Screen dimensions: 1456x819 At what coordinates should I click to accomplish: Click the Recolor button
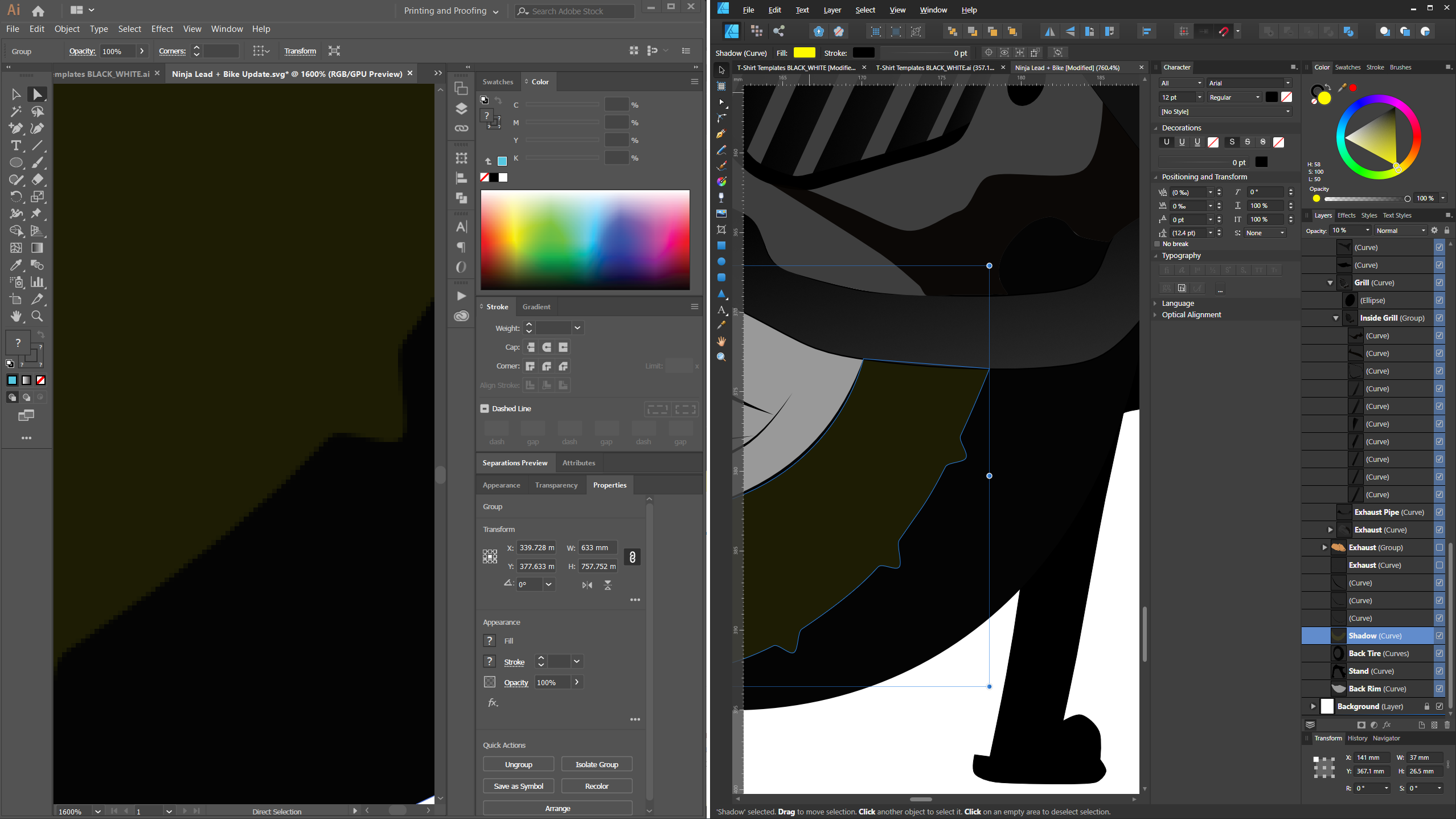596,786
